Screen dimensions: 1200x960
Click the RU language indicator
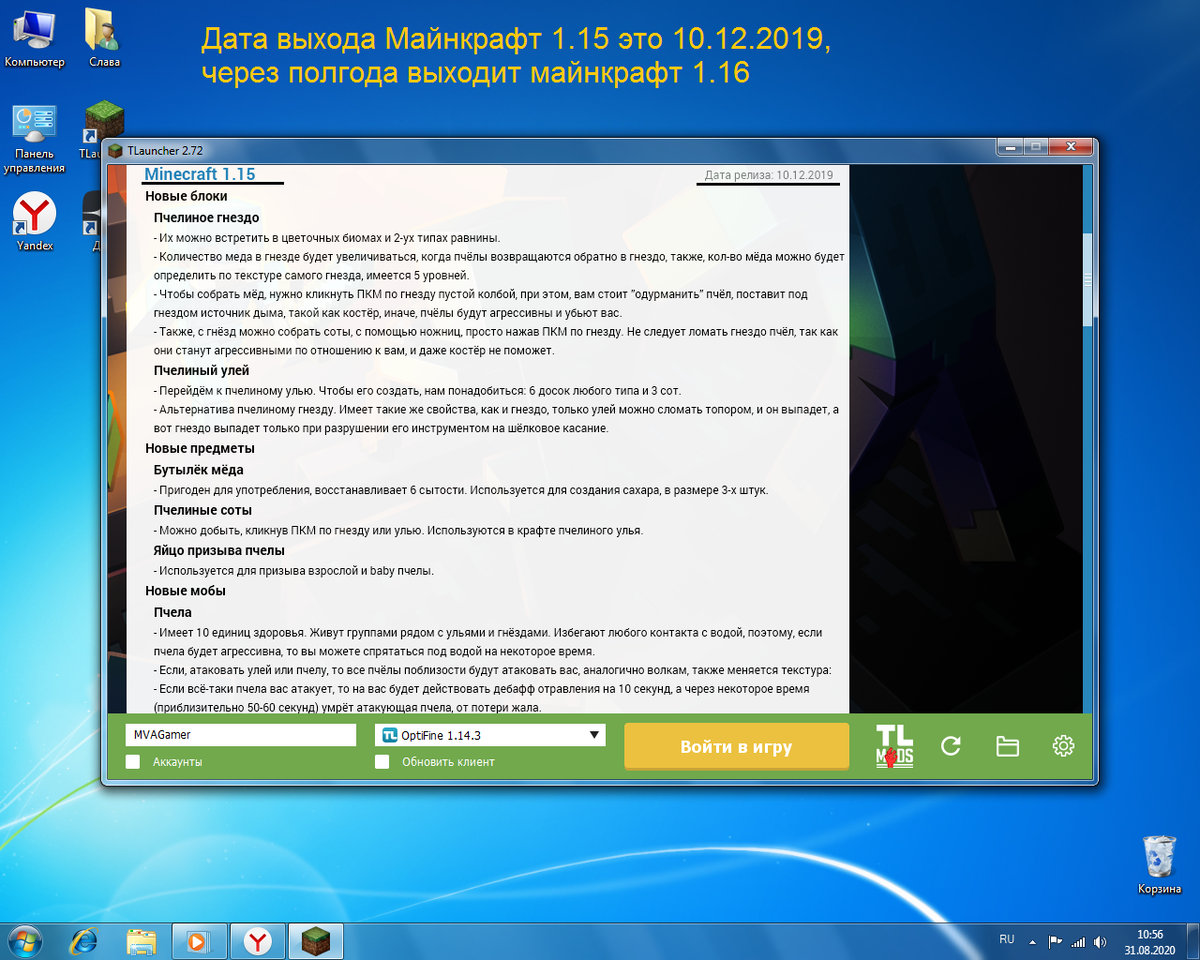[x=1006, y=939]
